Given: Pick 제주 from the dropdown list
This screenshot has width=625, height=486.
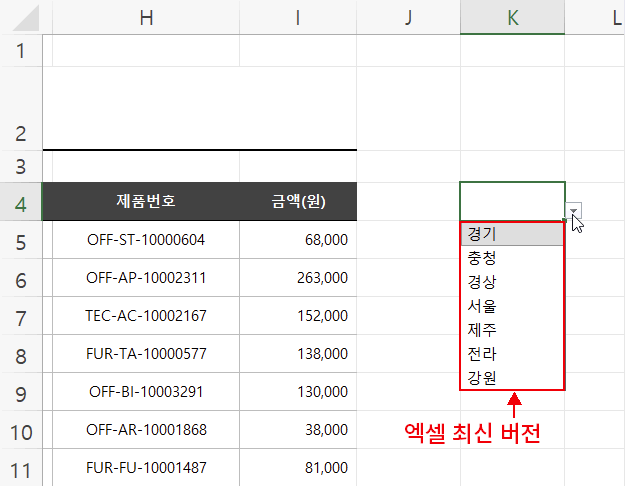Looking at the screenshot, I should (x=512, y=330).
